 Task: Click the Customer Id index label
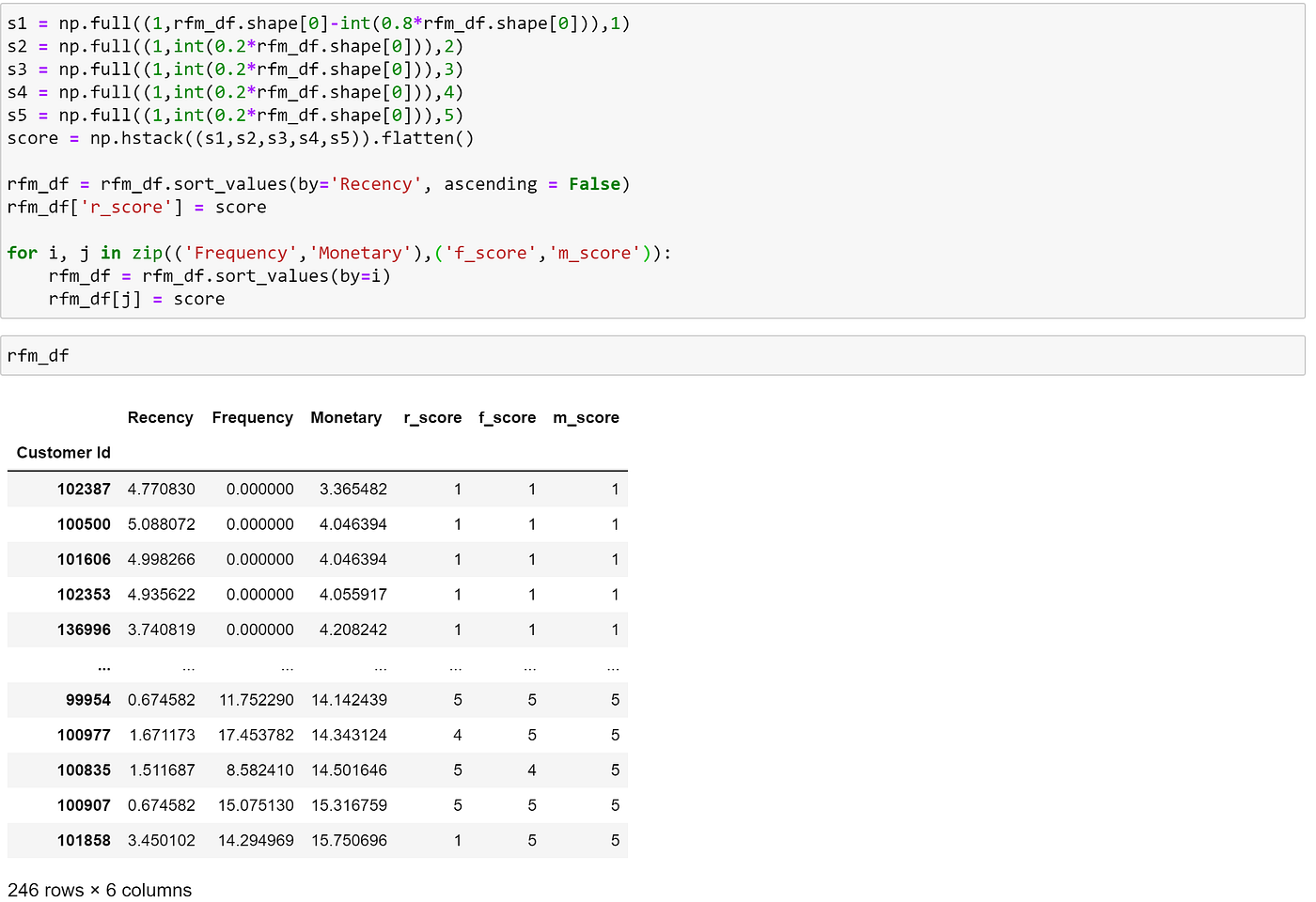62,452
